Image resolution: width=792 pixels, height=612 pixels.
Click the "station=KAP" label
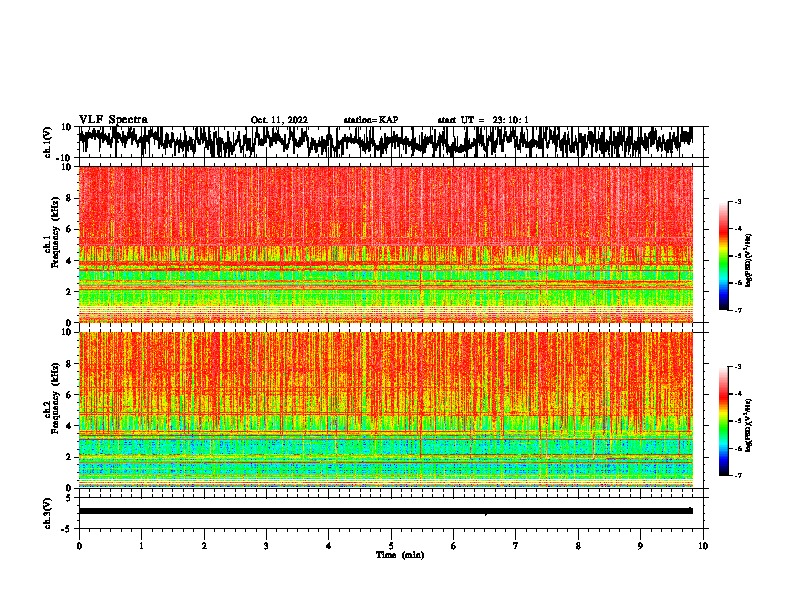371,120
